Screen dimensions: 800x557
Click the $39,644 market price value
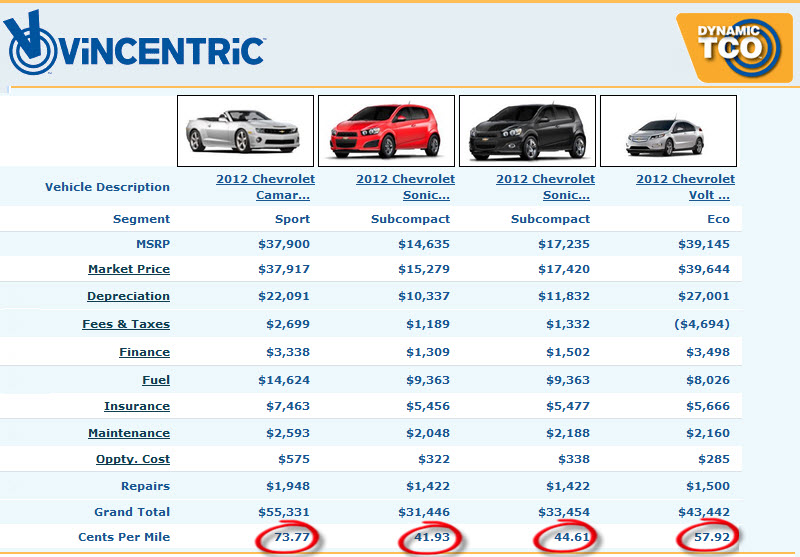704,269
